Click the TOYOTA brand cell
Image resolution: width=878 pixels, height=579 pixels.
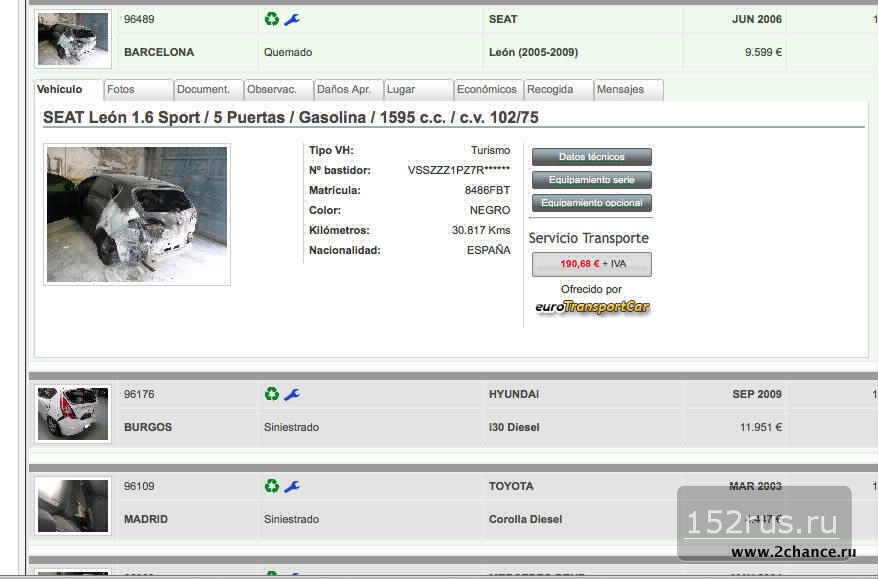pos(511,486)
